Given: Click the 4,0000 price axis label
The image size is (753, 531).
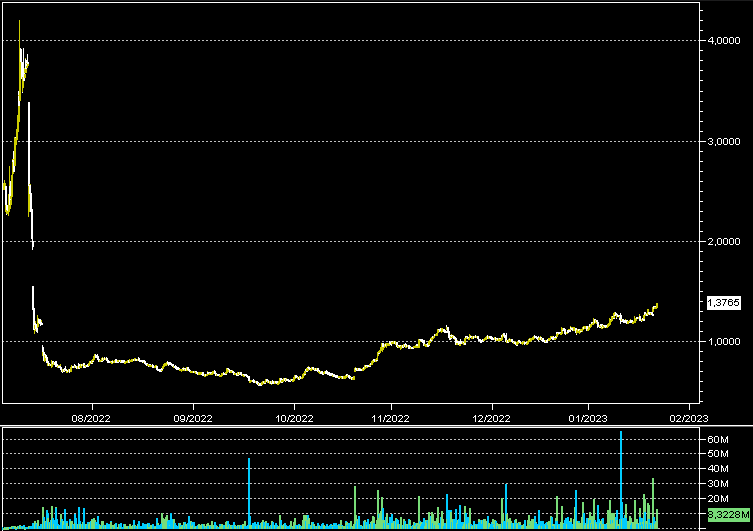Looking at the screenshot, I should point(724,40).
